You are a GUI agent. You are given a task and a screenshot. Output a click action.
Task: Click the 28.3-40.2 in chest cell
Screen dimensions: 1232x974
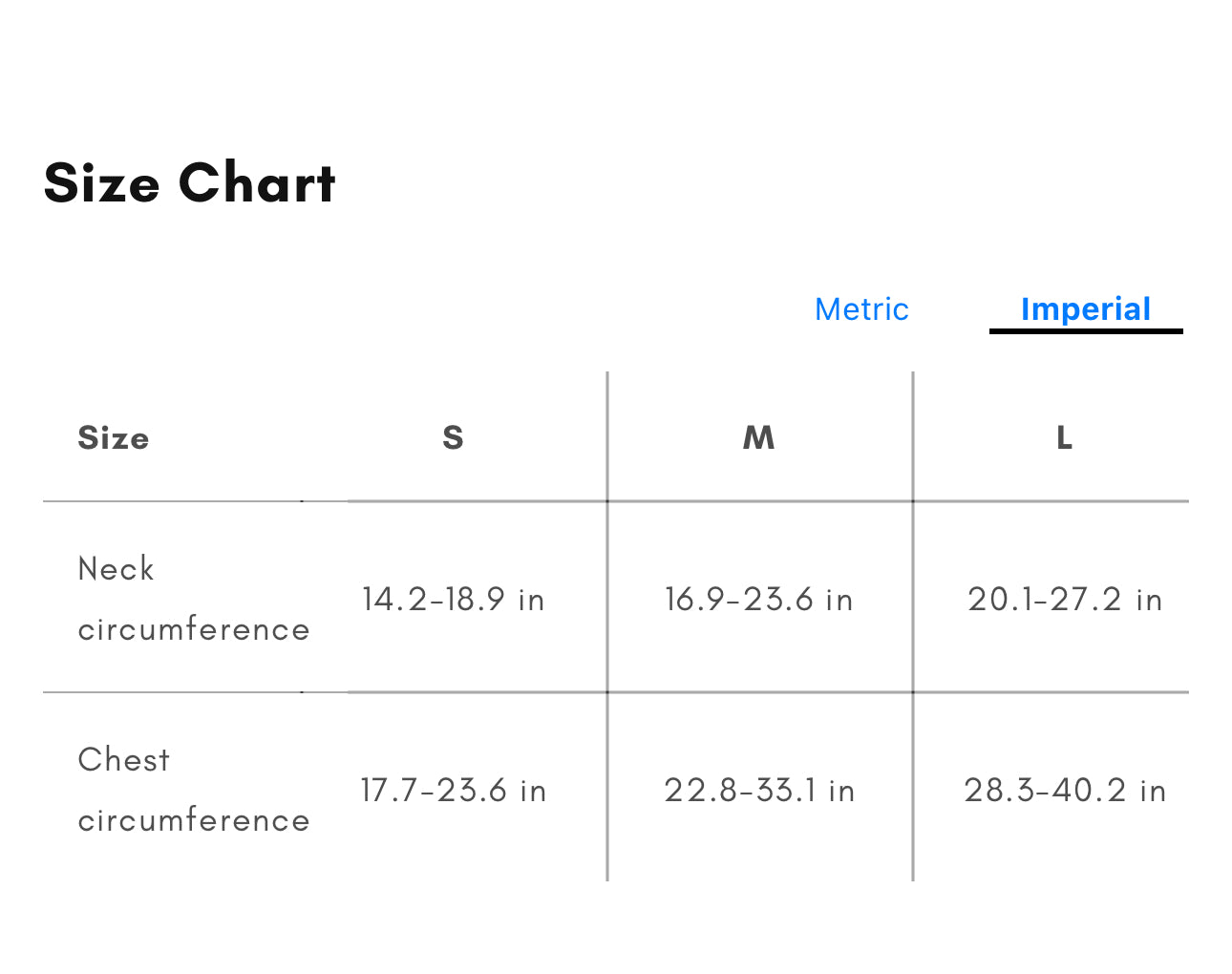pos(1064,791)
